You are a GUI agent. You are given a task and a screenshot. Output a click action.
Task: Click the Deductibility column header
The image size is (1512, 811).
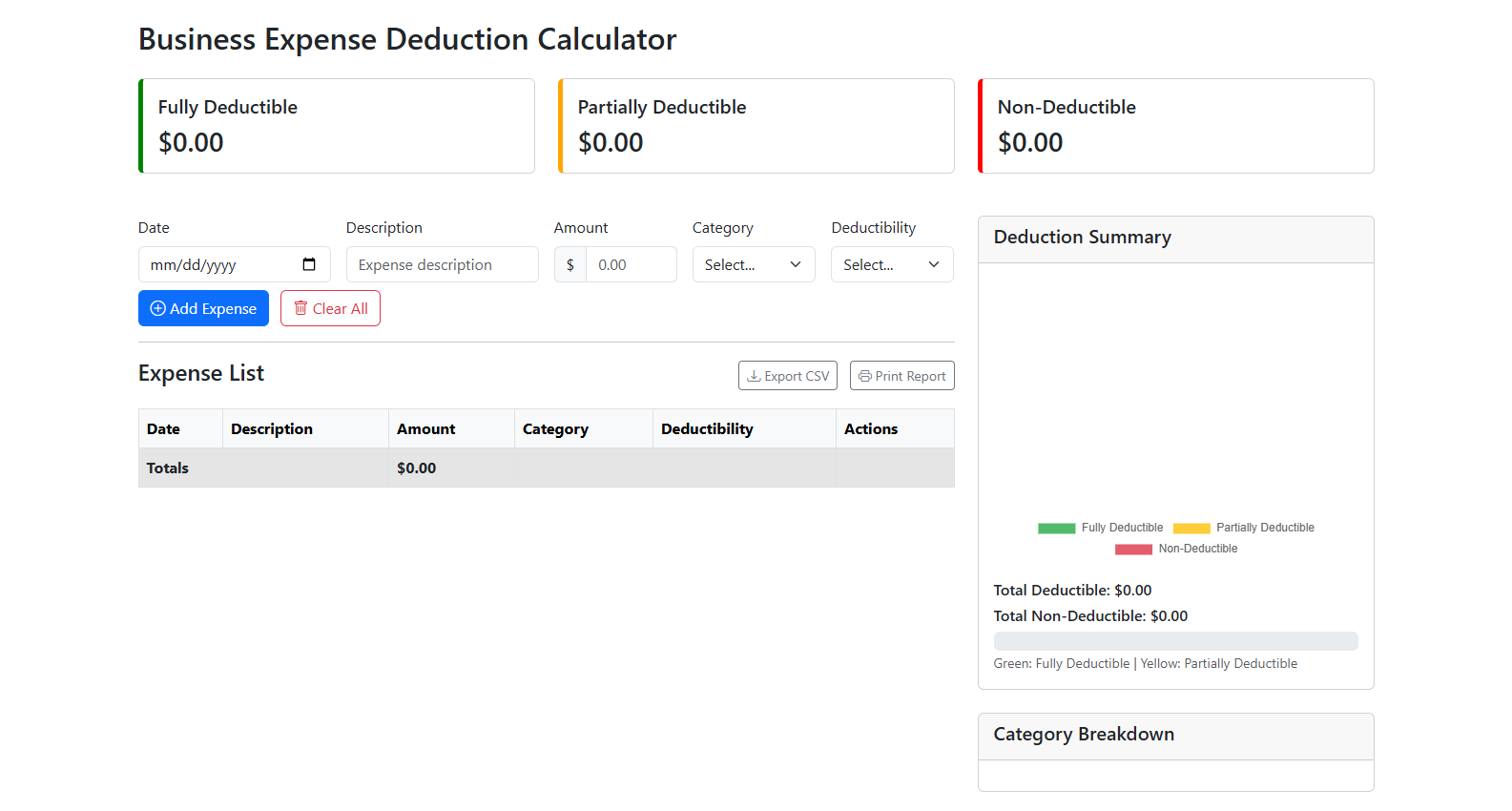point(744,428)
